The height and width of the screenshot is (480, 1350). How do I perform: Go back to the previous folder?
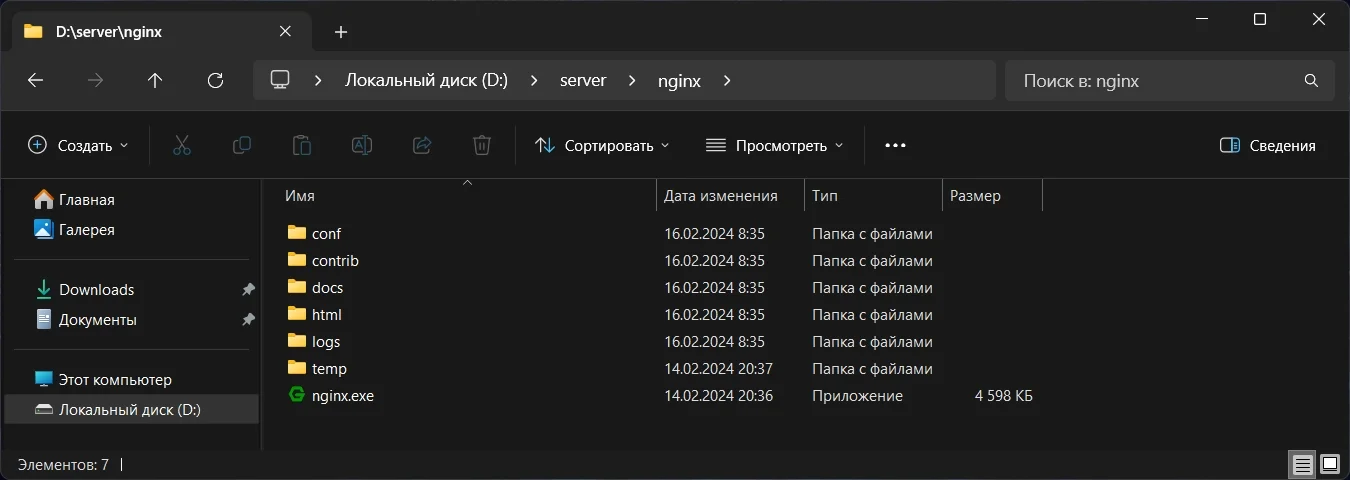35,81
